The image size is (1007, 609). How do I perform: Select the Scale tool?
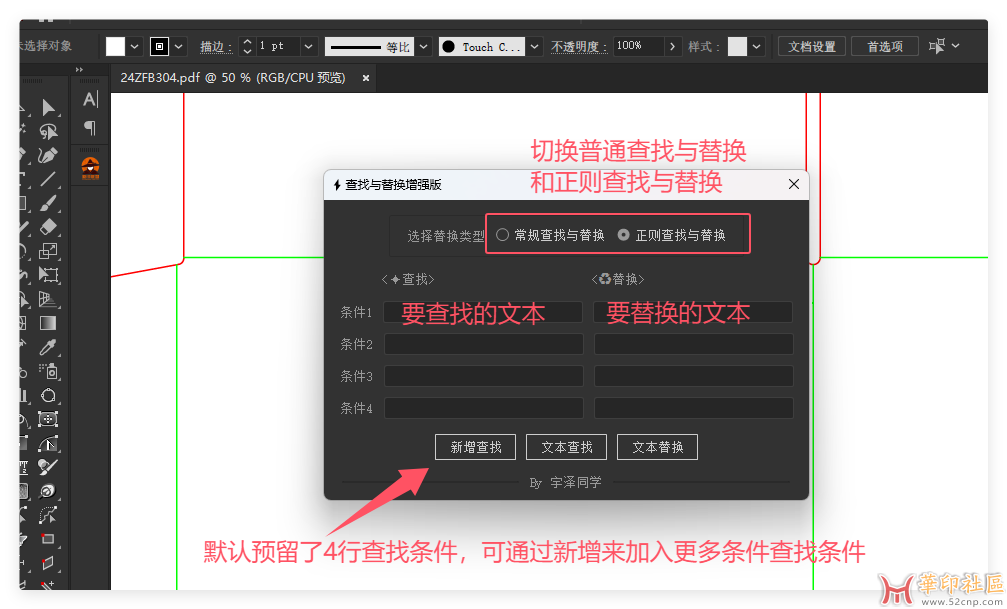click(48, 251)
